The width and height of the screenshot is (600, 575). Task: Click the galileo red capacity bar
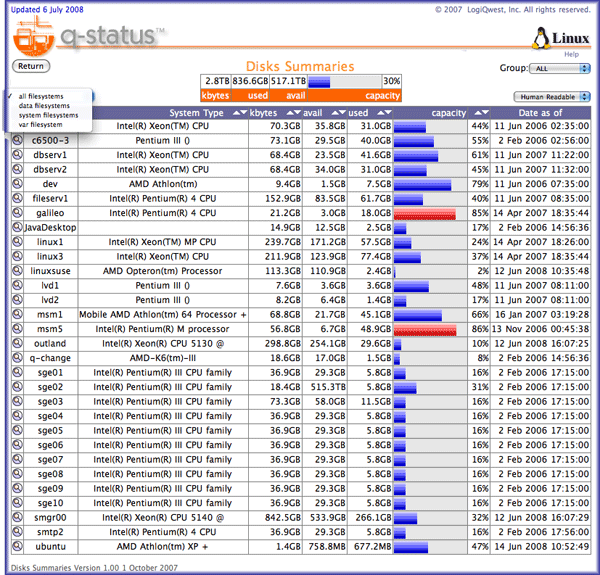point(425,214)
